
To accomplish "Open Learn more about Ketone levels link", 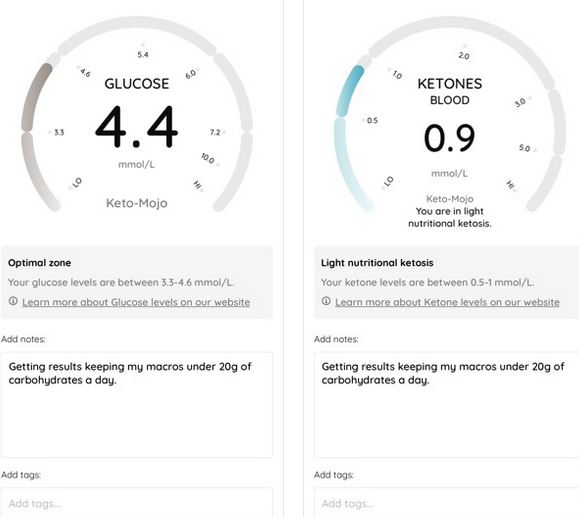I will point(447,302).
